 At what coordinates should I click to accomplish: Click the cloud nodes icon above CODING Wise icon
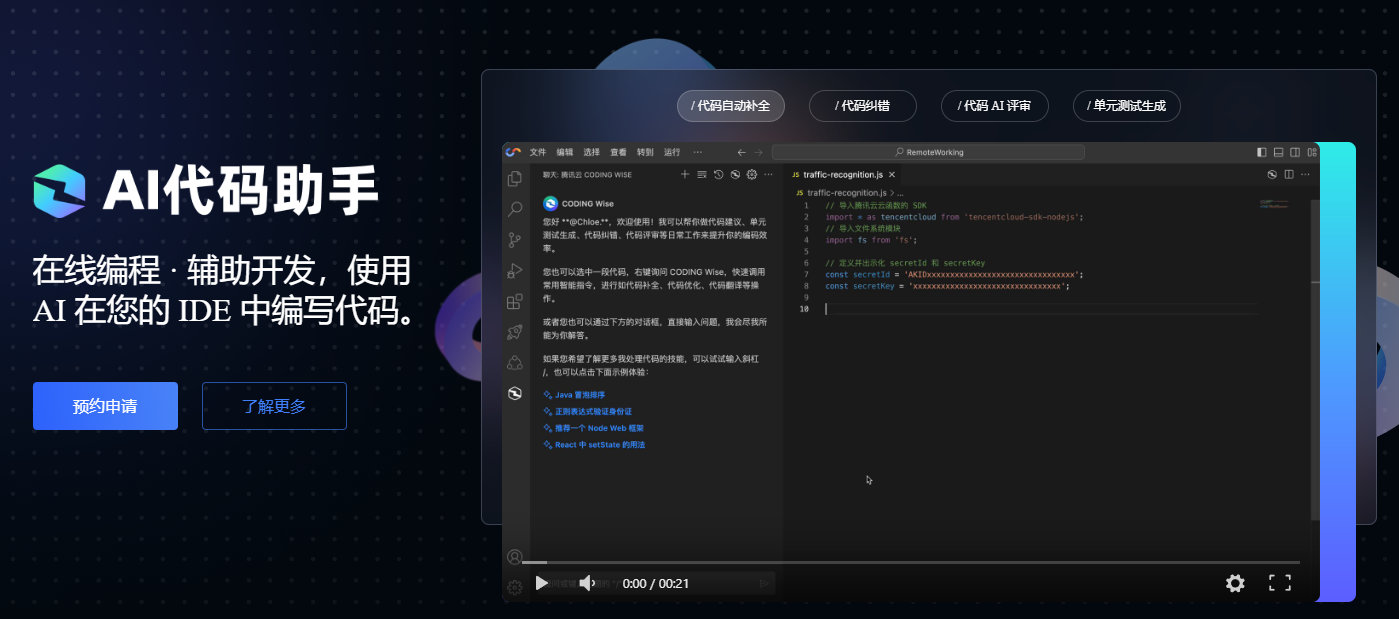[x=515, y=362]
